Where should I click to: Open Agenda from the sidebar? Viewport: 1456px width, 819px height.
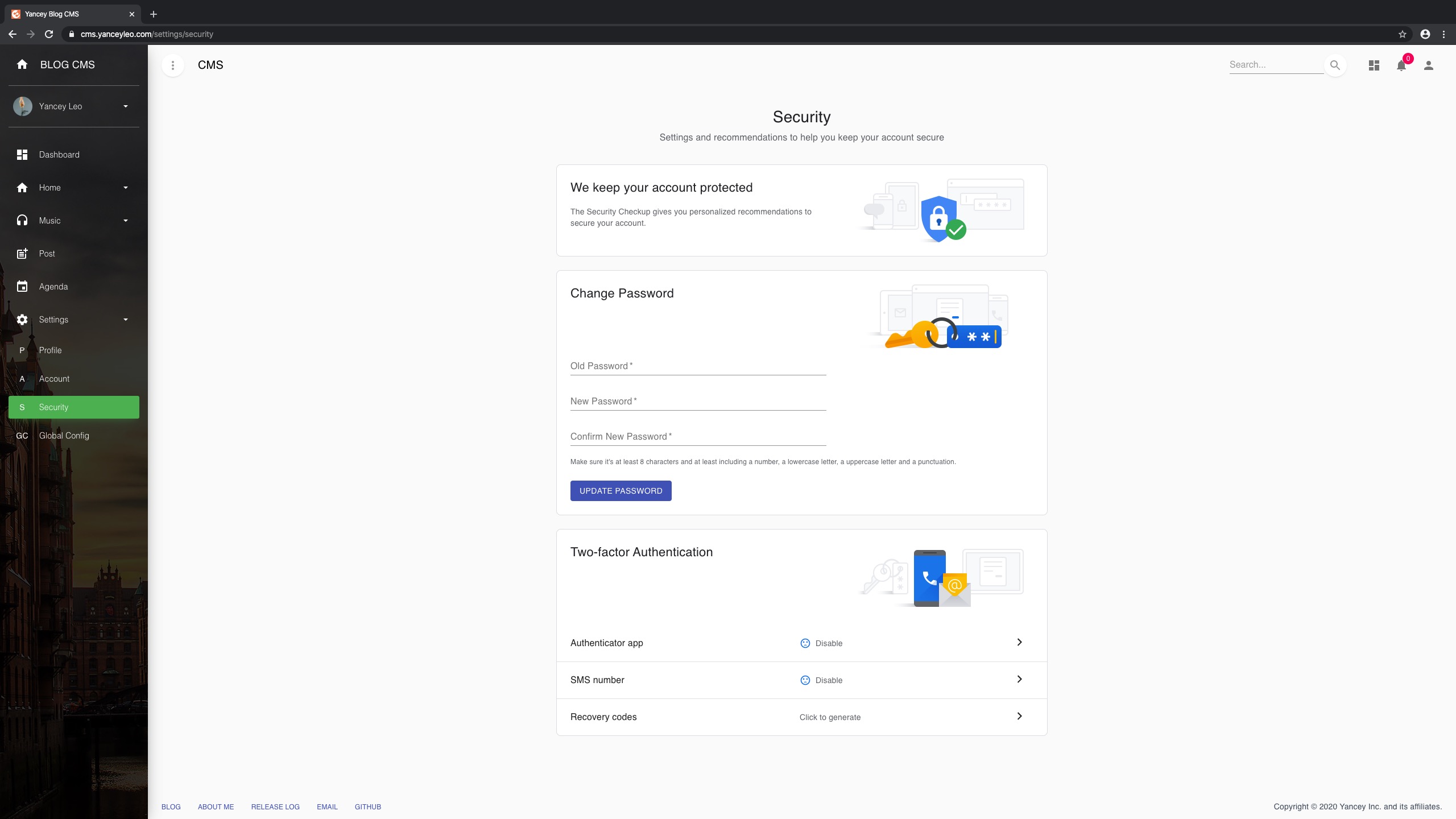pos(53,287)
